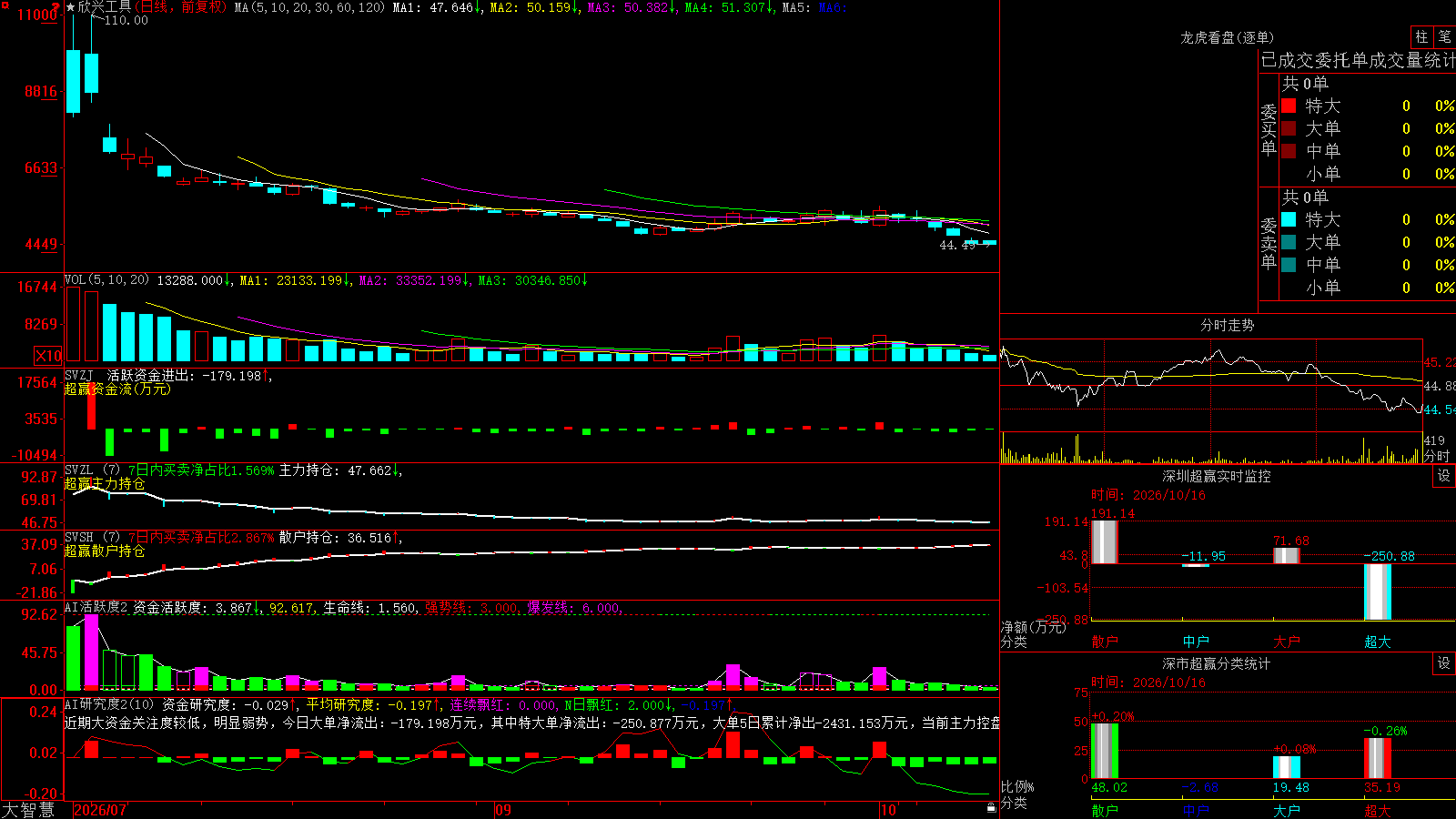This screenshot has width=1456, height=819.
Task: Click the 2026/07 date marker on timeline
Action: (100, 810)
